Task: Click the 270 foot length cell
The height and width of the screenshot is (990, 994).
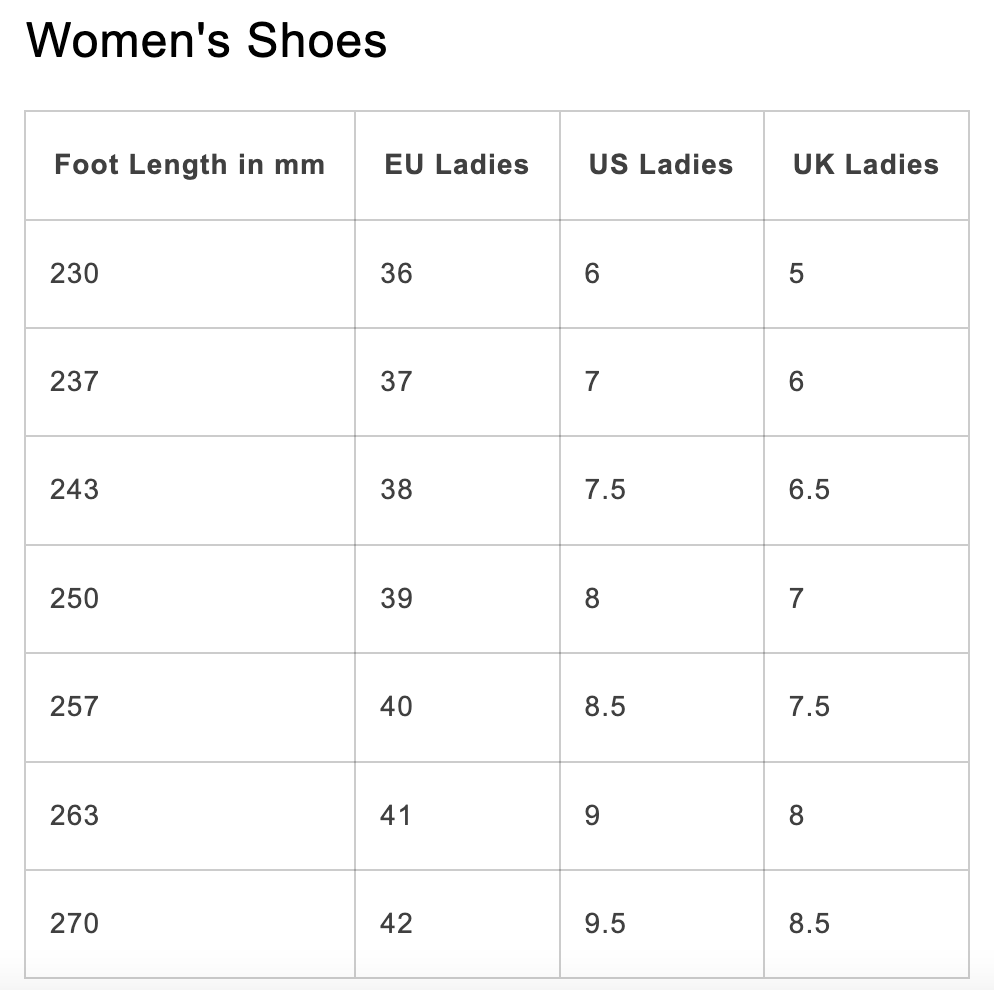Action: point(190,923)
